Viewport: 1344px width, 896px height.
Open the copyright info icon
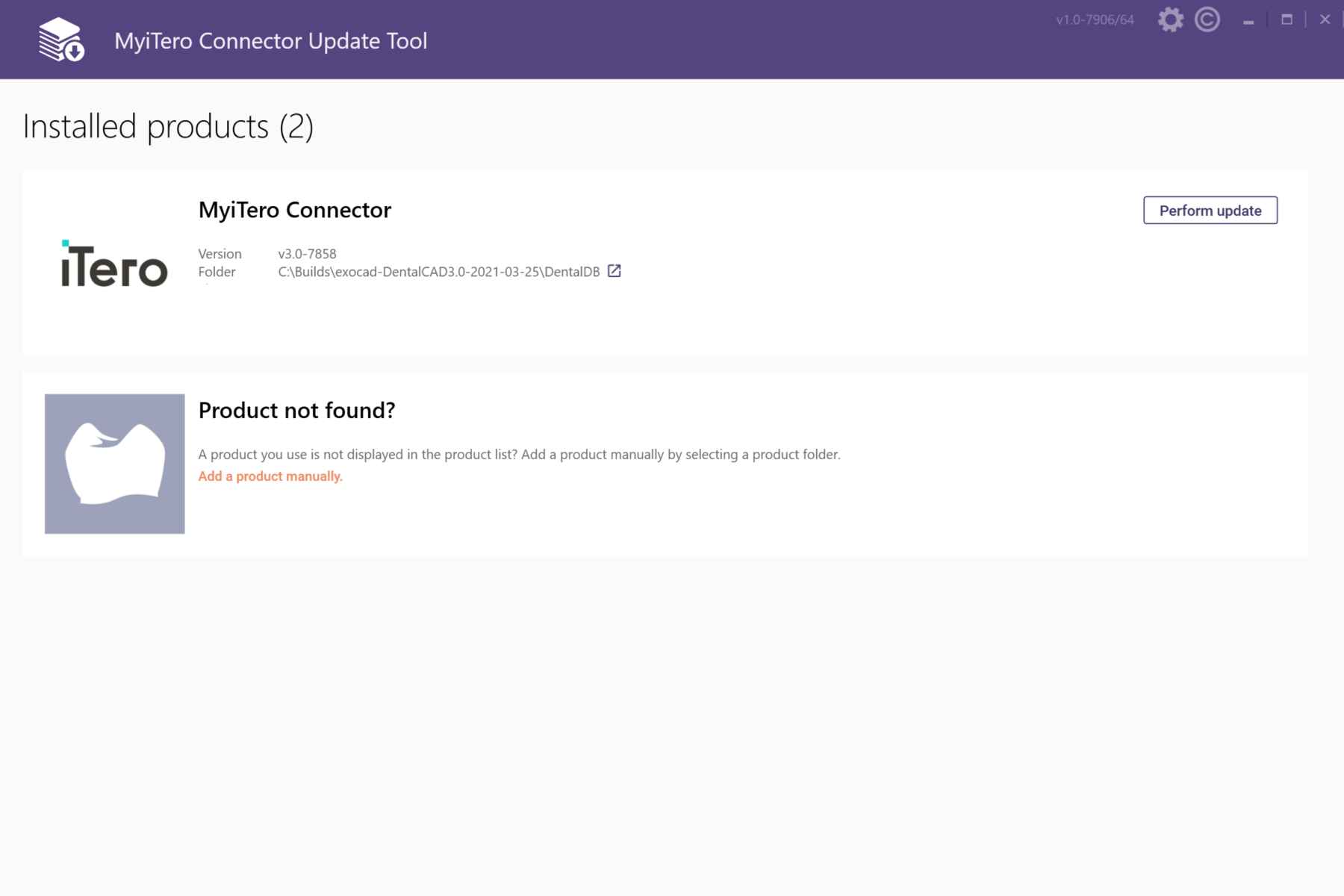[1207, 19]
